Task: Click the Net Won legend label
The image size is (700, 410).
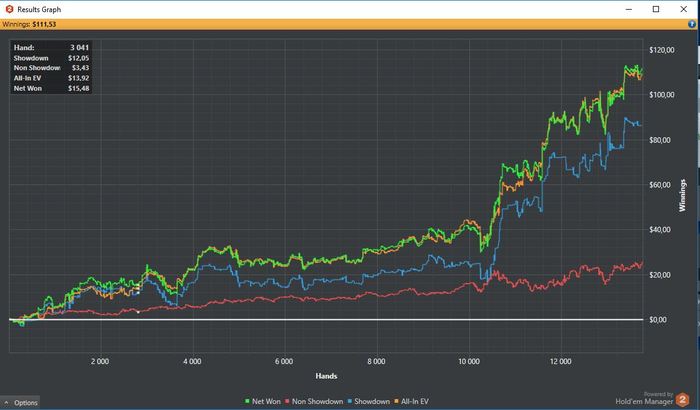Action: (266, 402)
